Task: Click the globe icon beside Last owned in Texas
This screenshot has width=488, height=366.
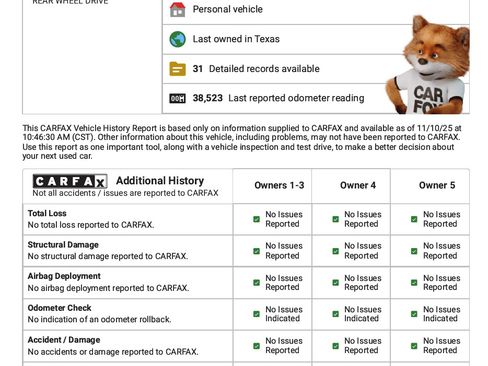Action: point(177,39)
